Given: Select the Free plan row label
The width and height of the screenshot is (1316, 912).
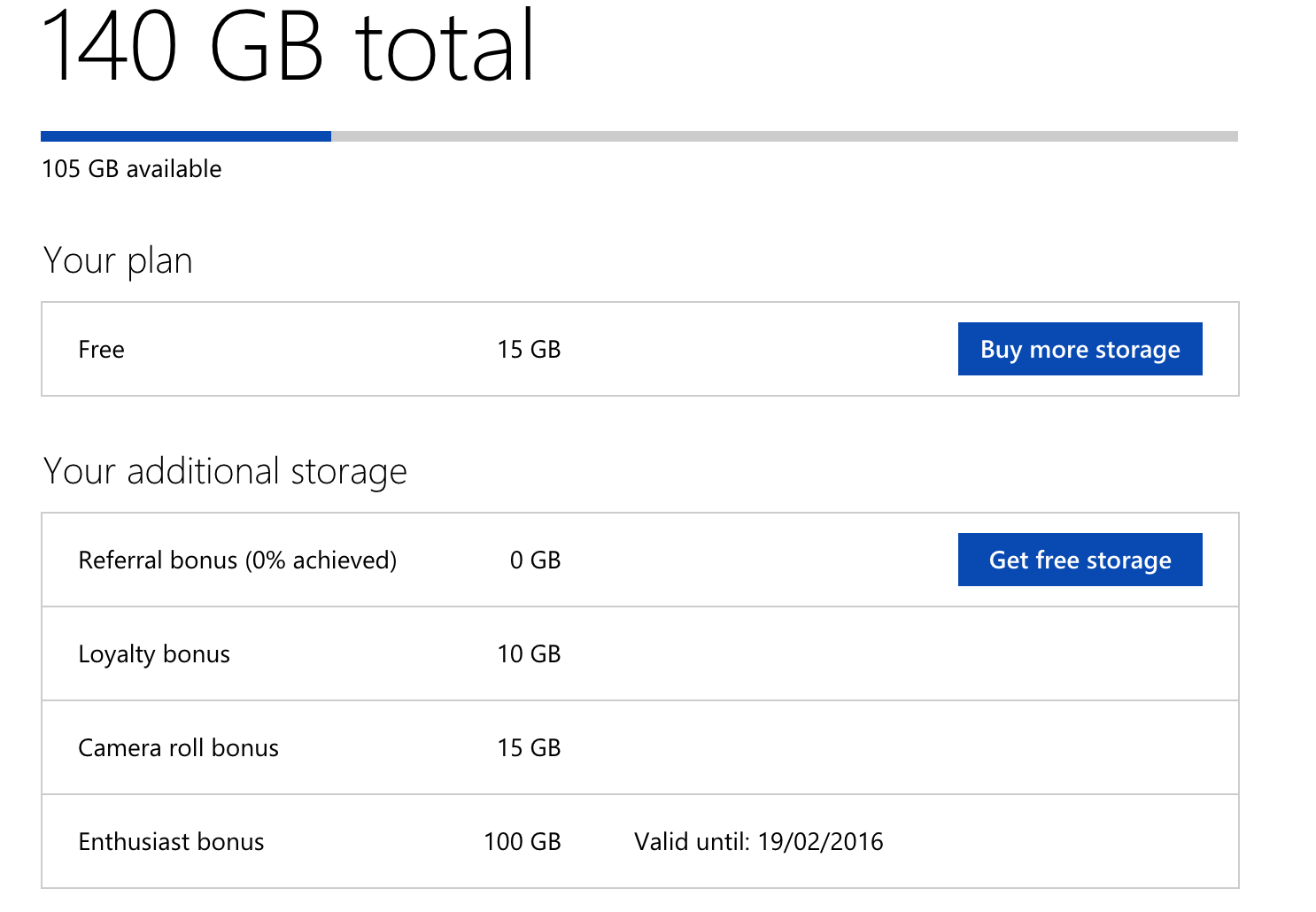Looking at the screenshot, I should point(101,349).
